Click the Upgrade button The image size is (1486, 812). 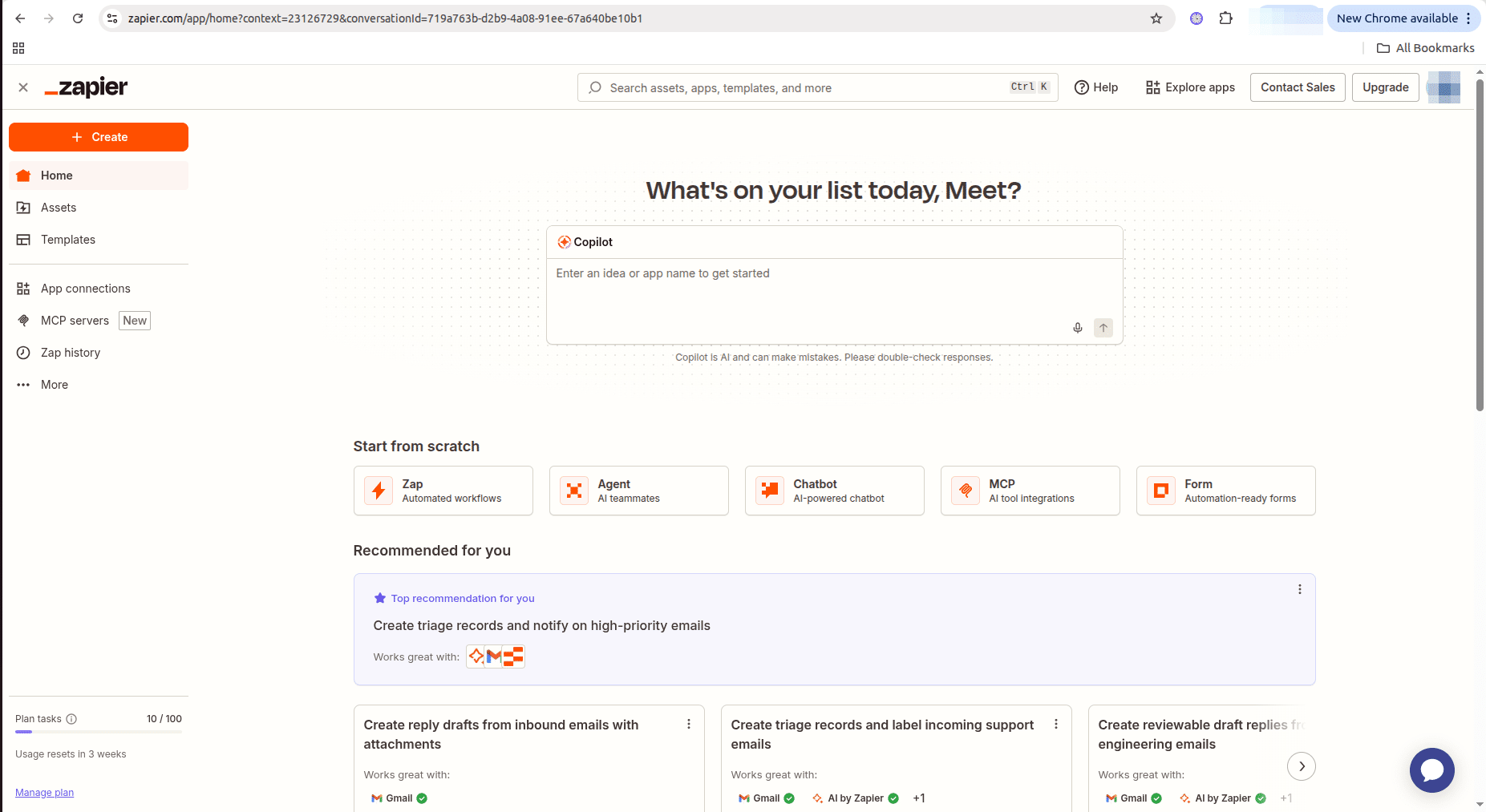coord(1385,87)
